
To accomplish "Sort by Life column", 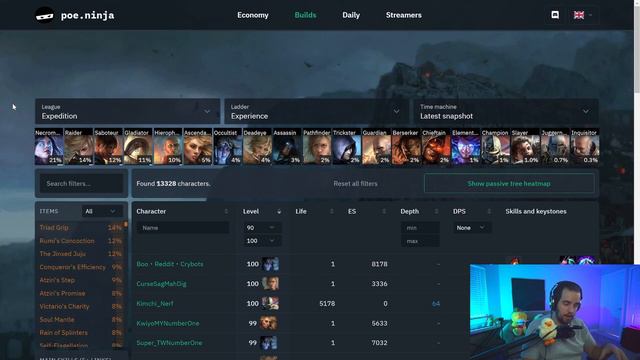I will pyautogui.click(x=314, y=211).
